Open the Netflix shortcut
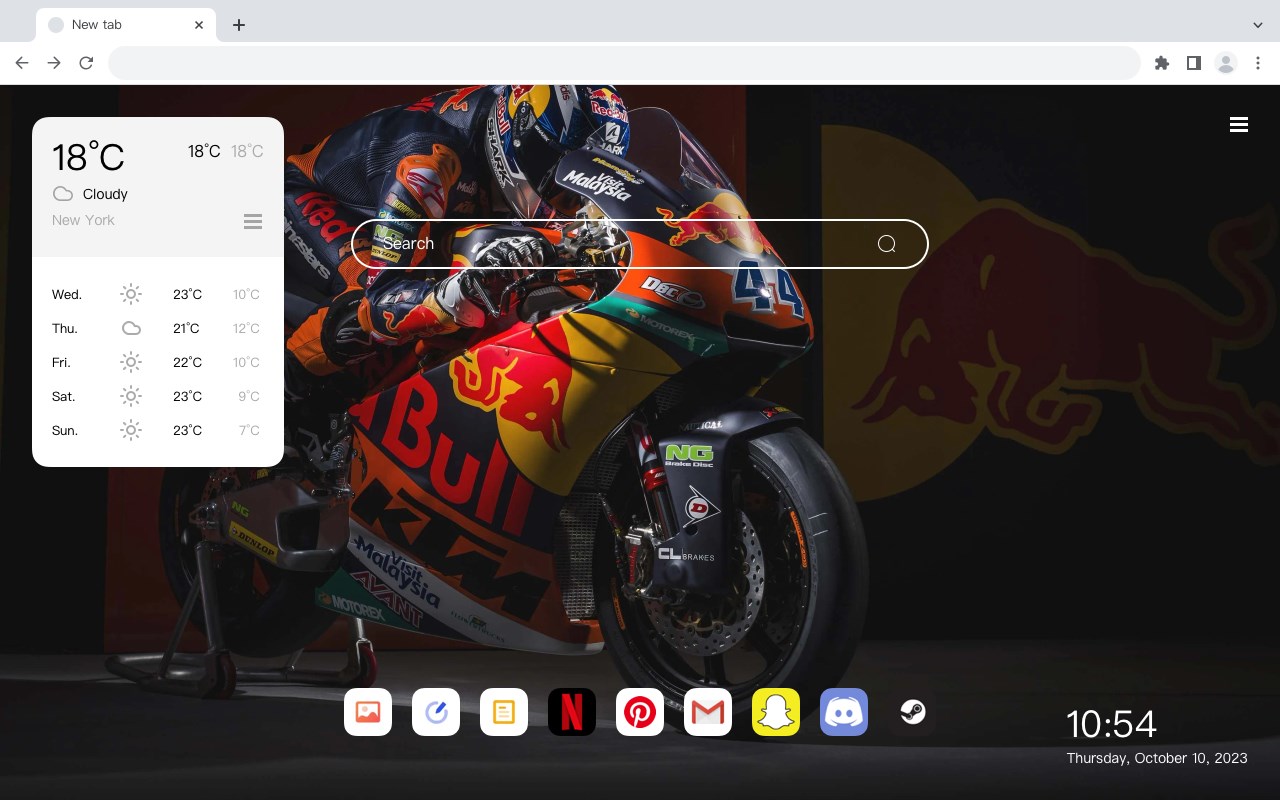This screenshot has height=800, width=1280. pyautogui.click(x=572, y=712)
